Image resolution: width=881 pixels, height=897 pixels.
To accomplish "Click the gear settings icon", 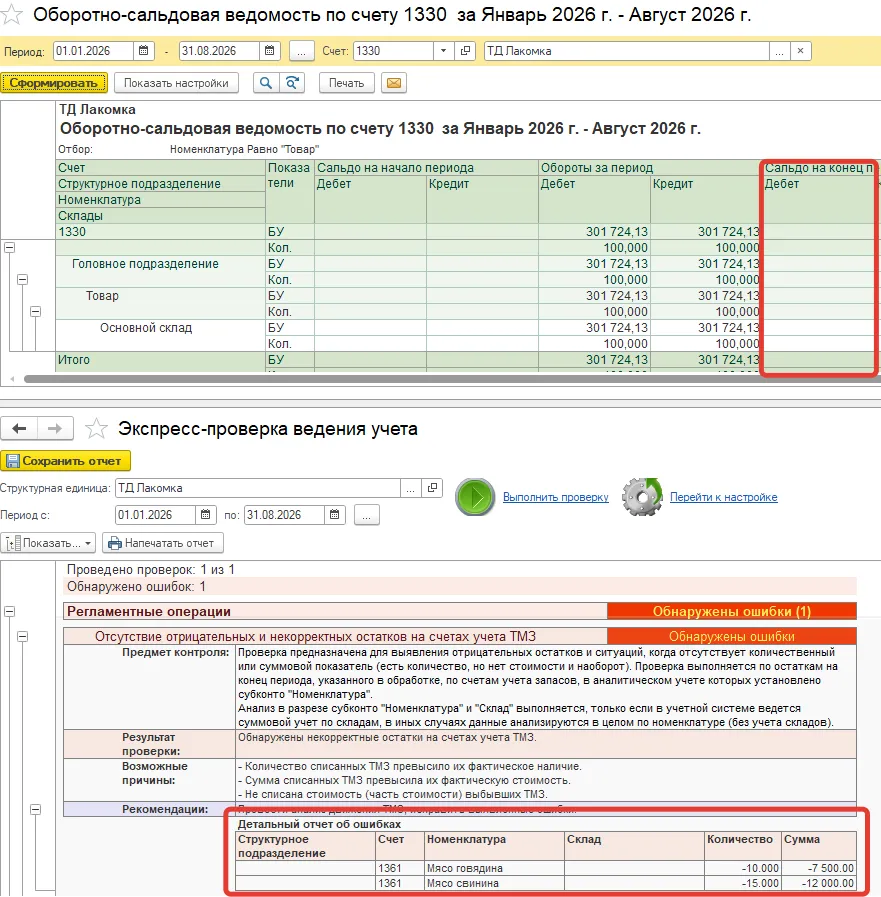I will pos(642,497).
